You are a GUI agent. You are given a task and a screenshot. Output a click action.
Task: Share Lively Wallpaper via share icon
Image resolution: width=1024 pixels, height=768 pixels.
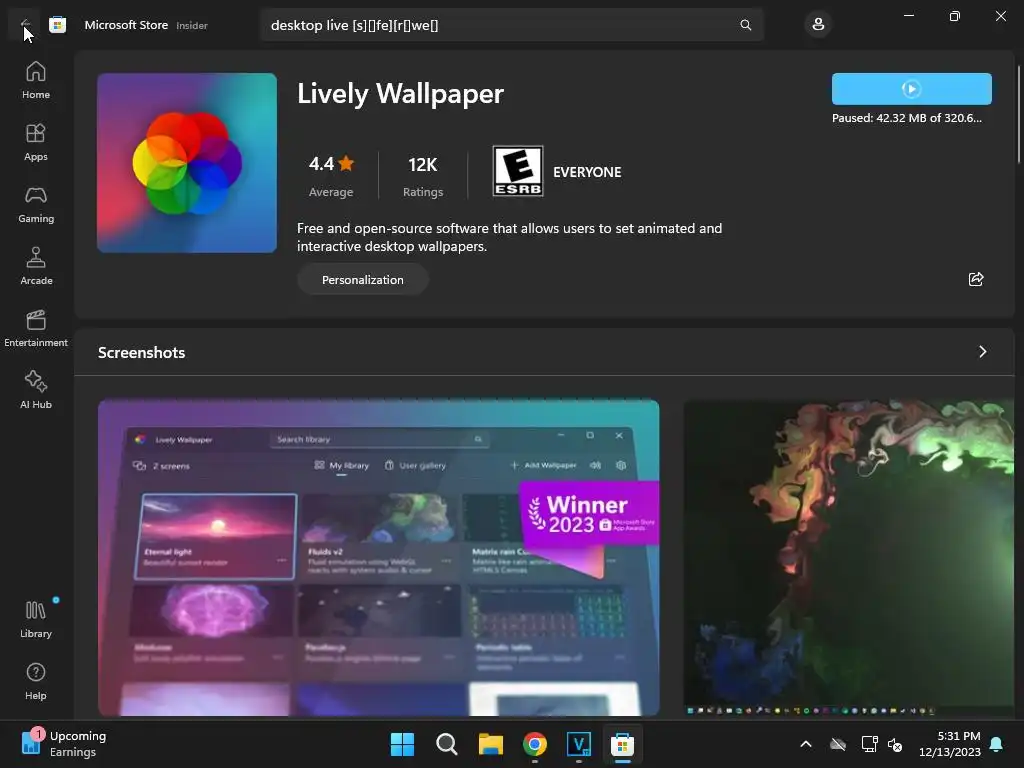pos(976,280)
